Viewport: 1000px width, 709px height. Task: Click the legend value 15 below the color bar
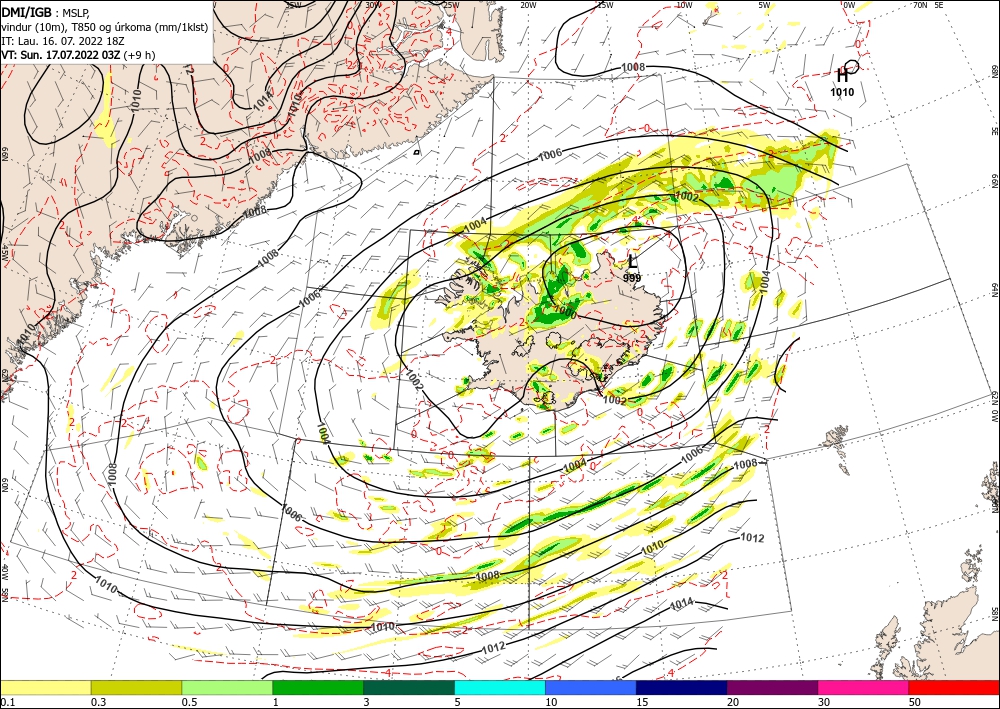[642, 702]
